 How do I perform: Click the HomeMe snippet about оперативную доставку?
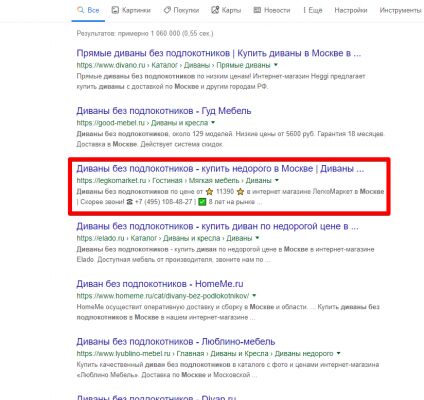point(228,312)
